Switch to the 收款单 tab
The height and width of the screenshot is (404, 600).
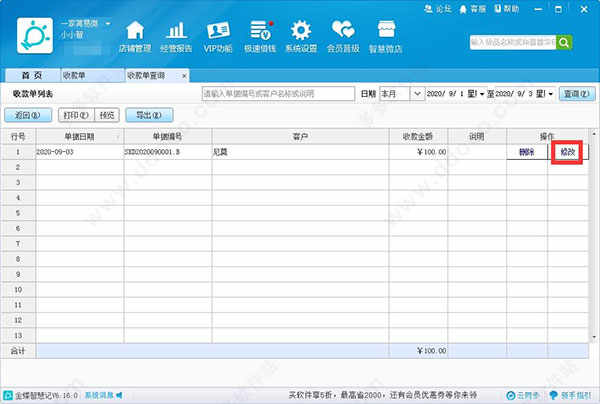pos(92,75)
